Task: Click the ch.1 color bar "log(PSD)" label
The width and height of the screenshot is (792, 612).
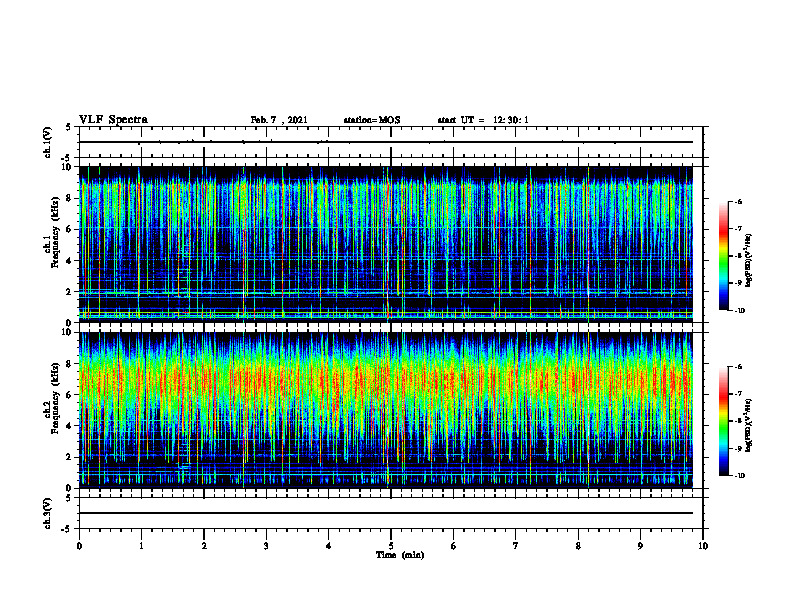Action: tap(748, 261)
